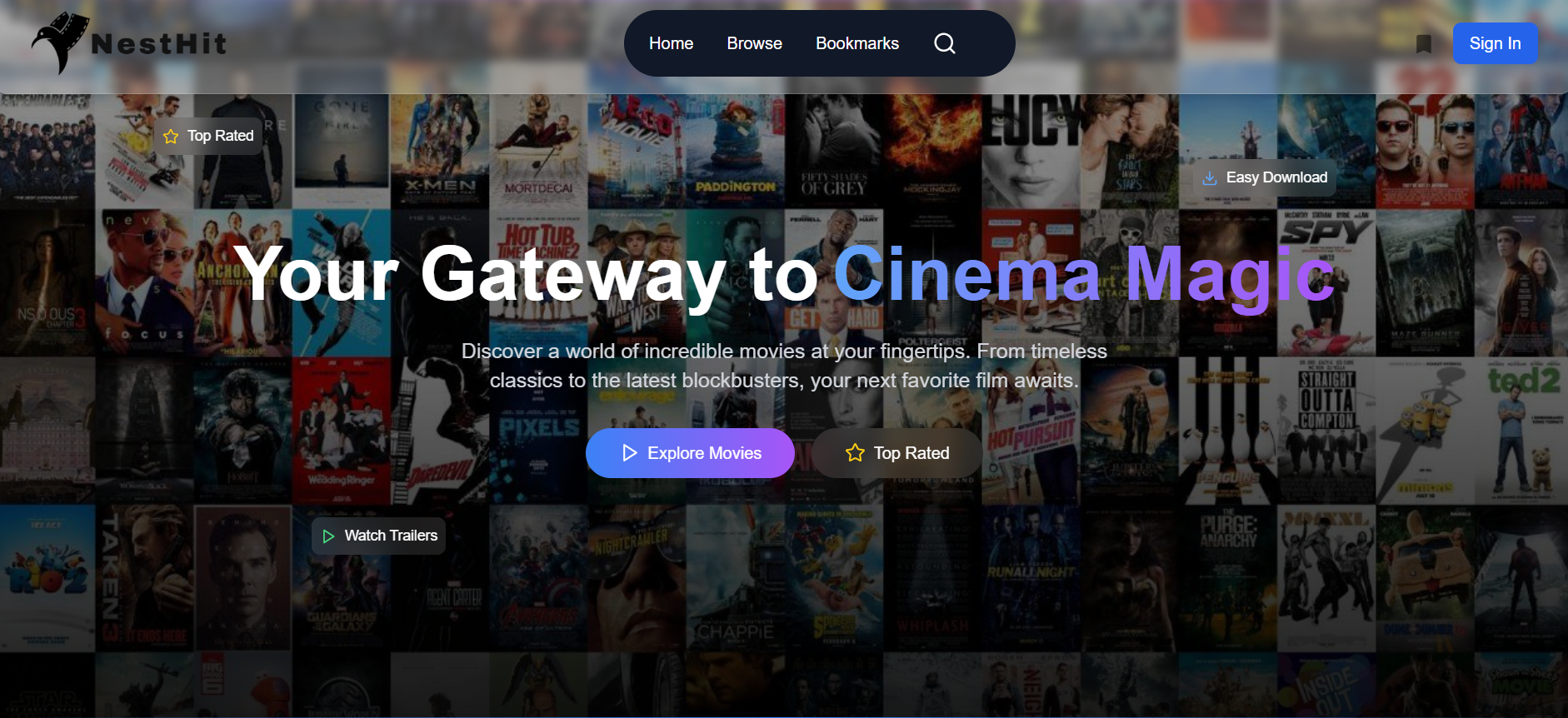Click the Run All Night poster
This screenshot has height=718, width=1568.
pos(1030,578)
